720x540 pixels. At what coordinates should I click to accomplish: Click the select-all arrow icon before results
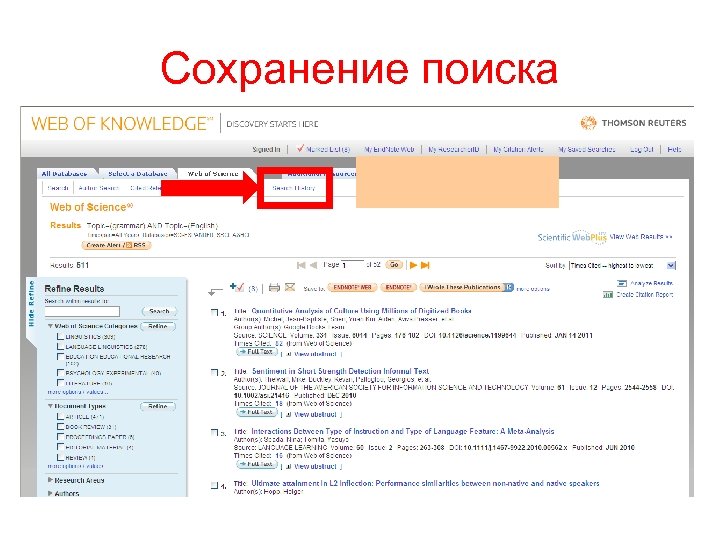[x=215, y=291]
